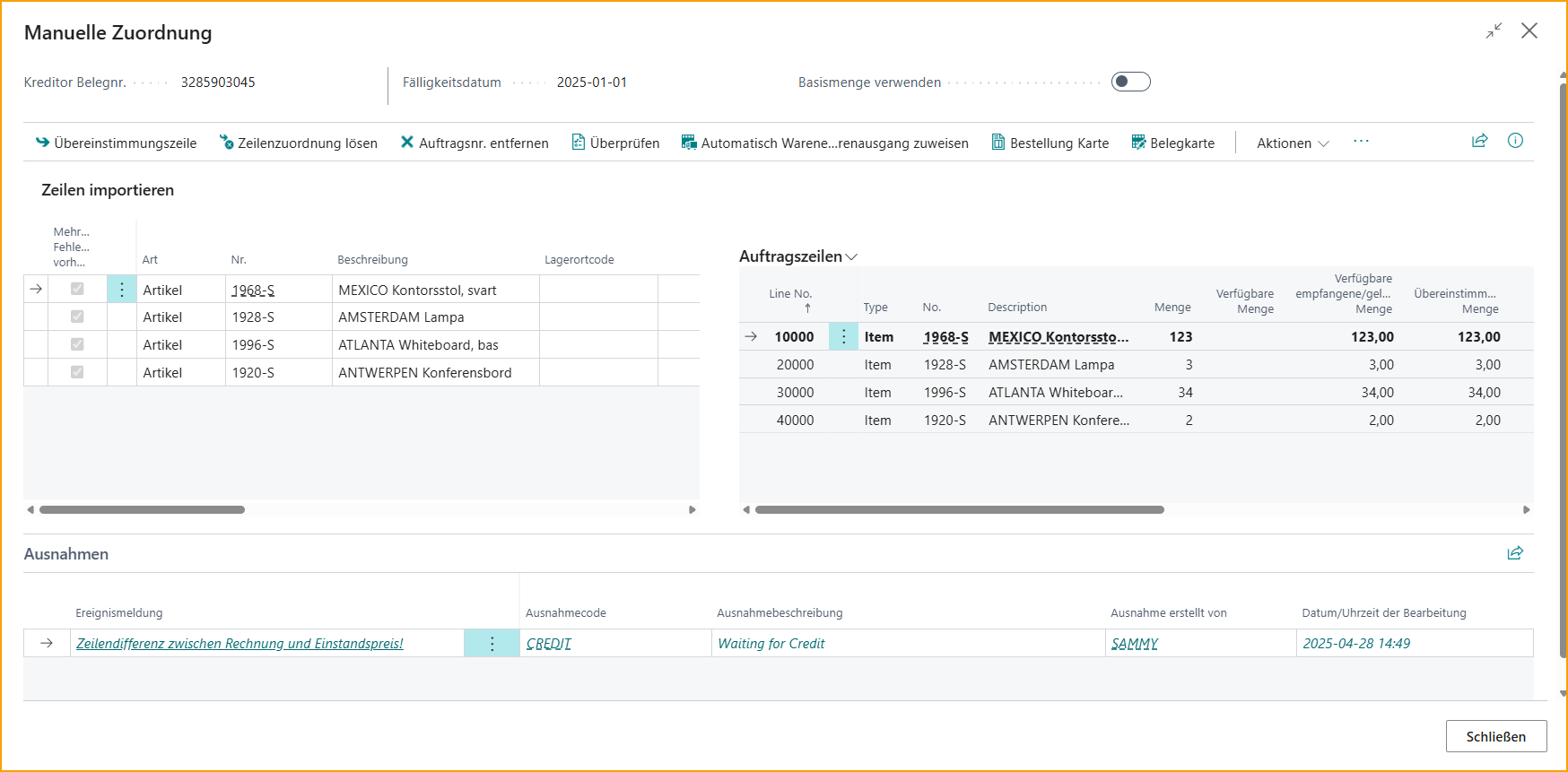Open Bestellung Karte via its icon
Viewport: 1568px width, 772px height.
tap(997, 142)
